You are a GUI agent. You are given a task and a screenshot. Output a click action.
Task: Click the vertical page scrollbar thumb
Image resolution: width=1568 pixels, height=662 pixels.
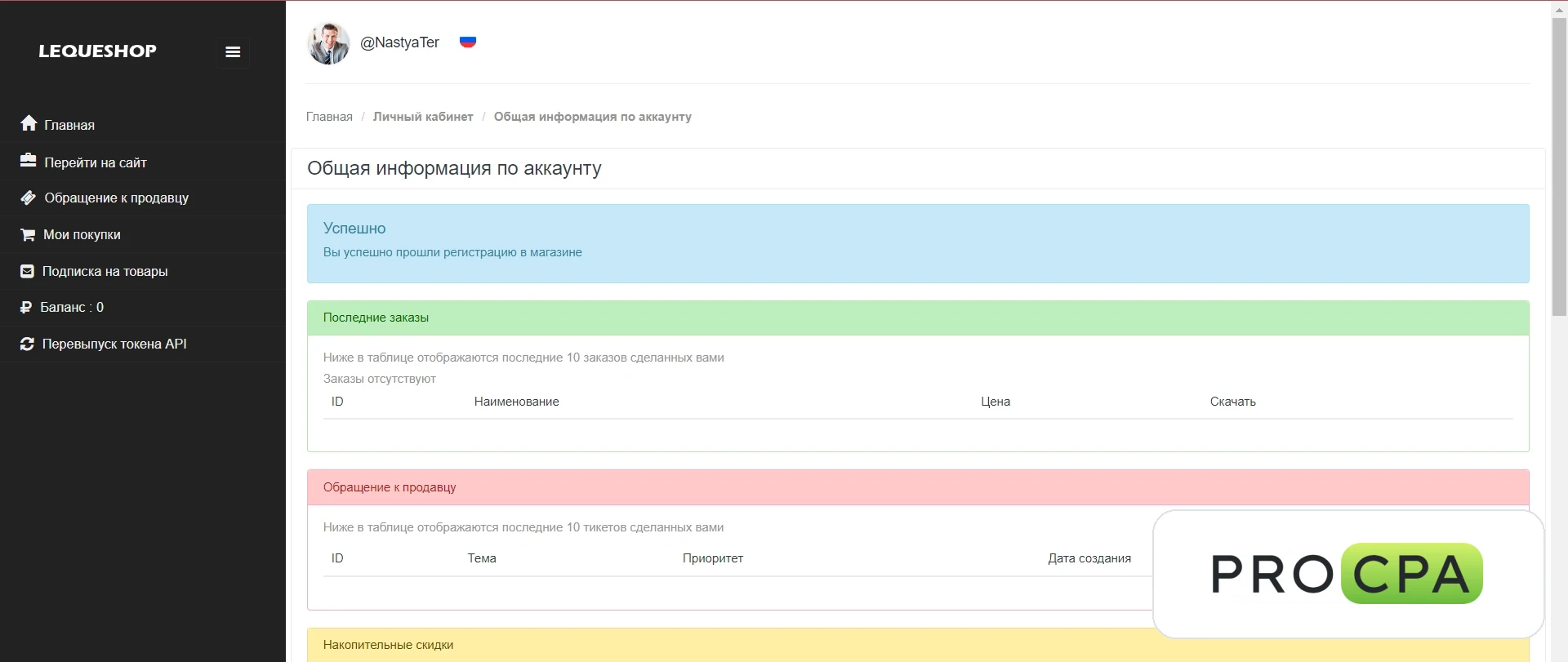pos(1559,167)
